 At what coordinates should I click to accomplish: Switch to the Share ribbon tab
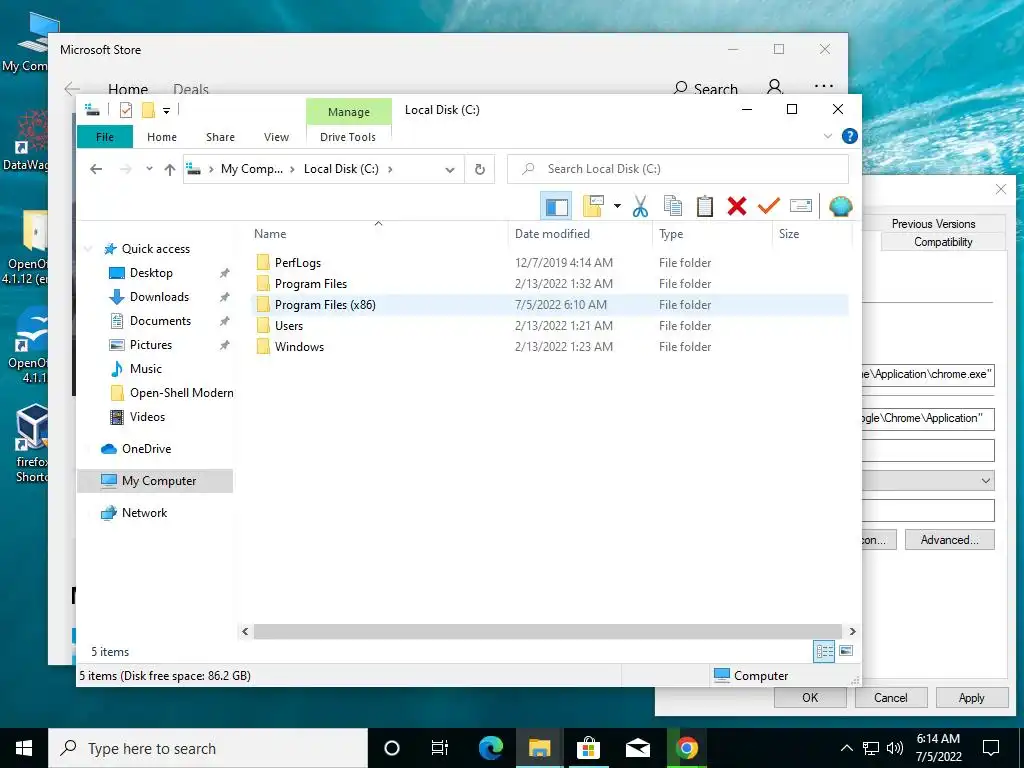220,137
